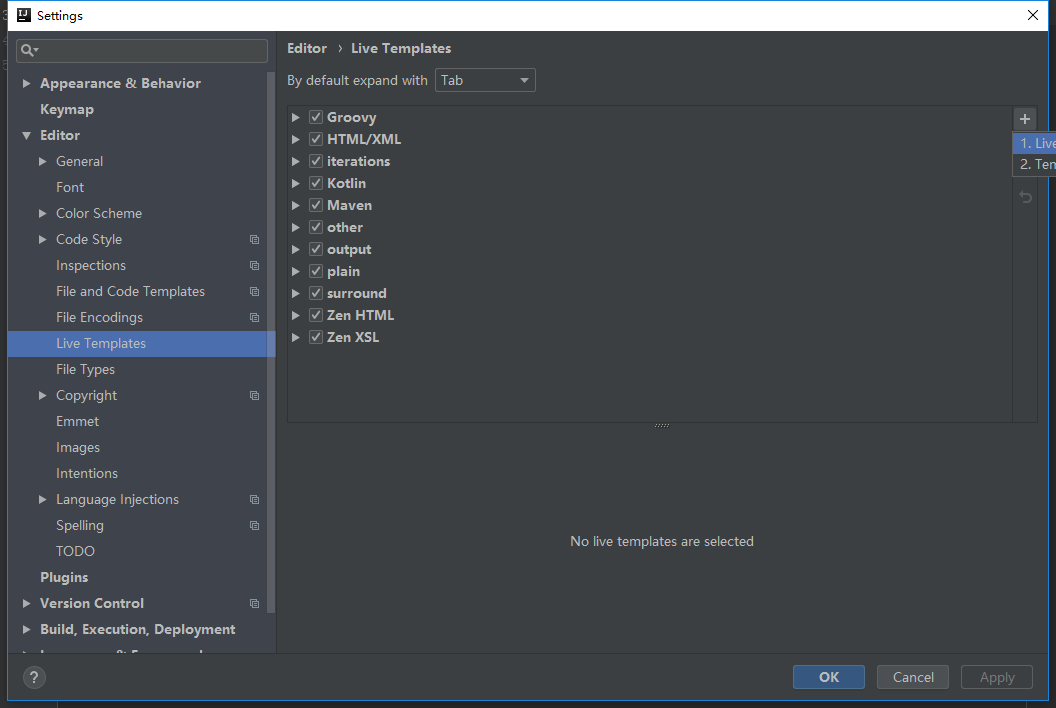Click the revert arrow icon below the popup
Viewport: 1056px width, 708px height.
(1025, 198)
